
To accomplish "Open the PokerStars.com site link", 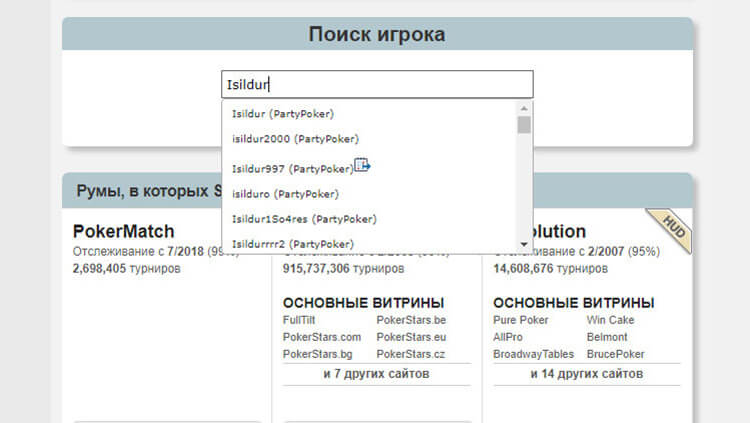I will pos(322,337).
